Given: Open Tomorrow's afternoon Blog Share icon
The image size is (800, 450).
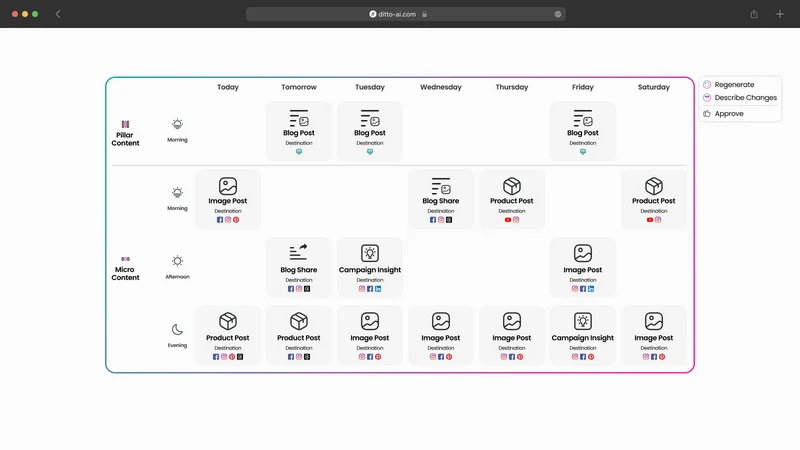Looking at the screenshot, I should (298, 253).
